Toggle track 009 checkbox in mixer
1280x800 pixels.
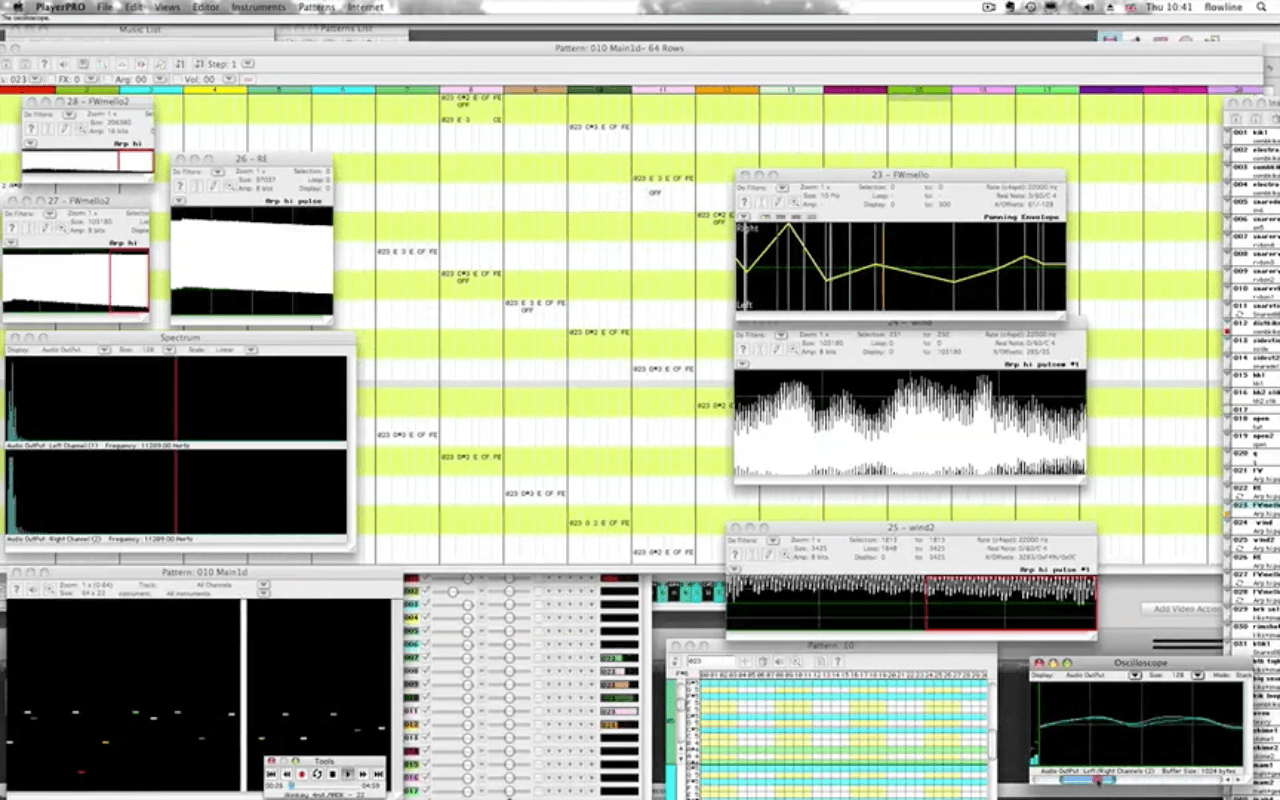point(427,684)
